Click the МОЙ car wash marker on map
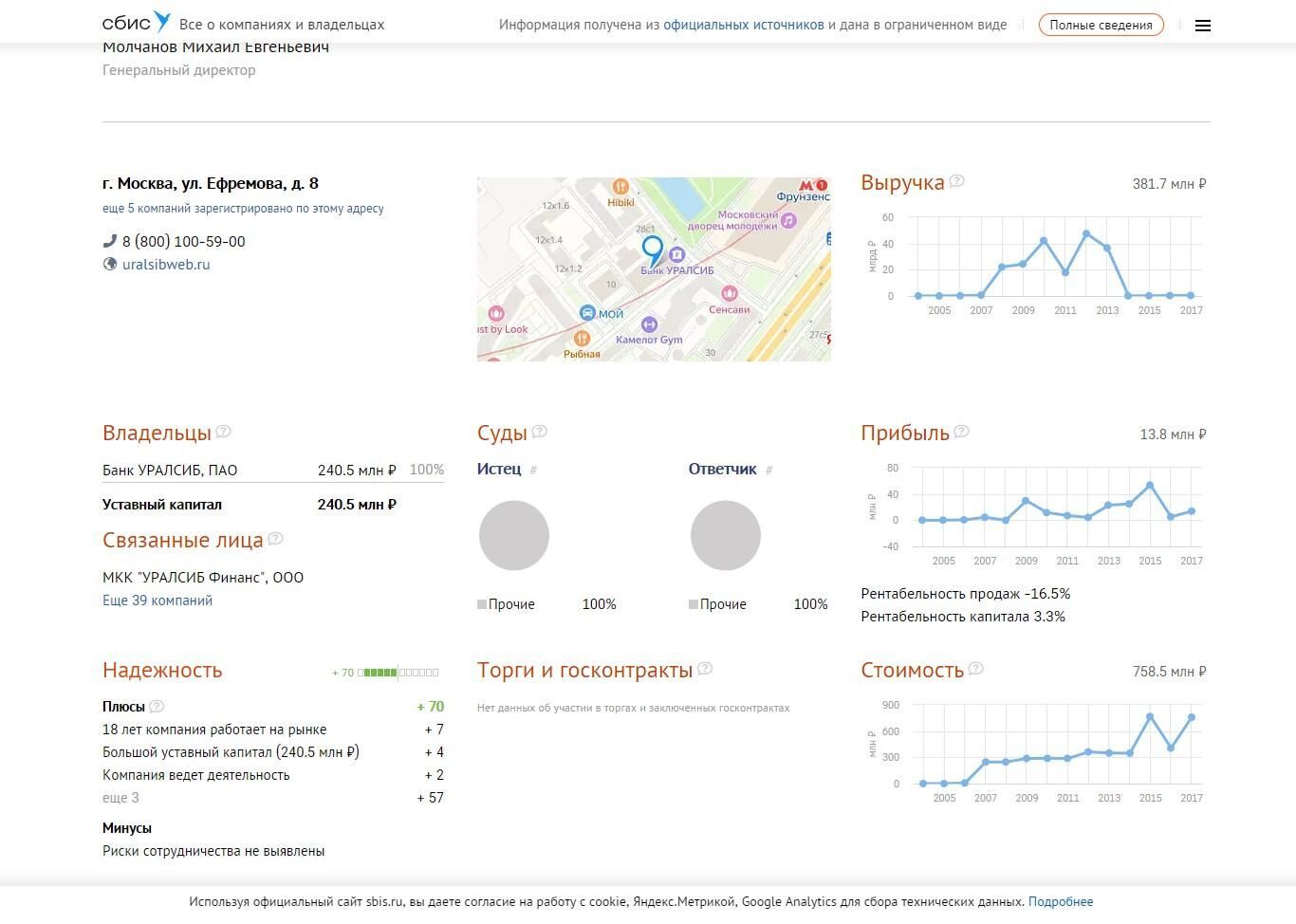This screenshot has width=1296, height=924. coord(587,313)
